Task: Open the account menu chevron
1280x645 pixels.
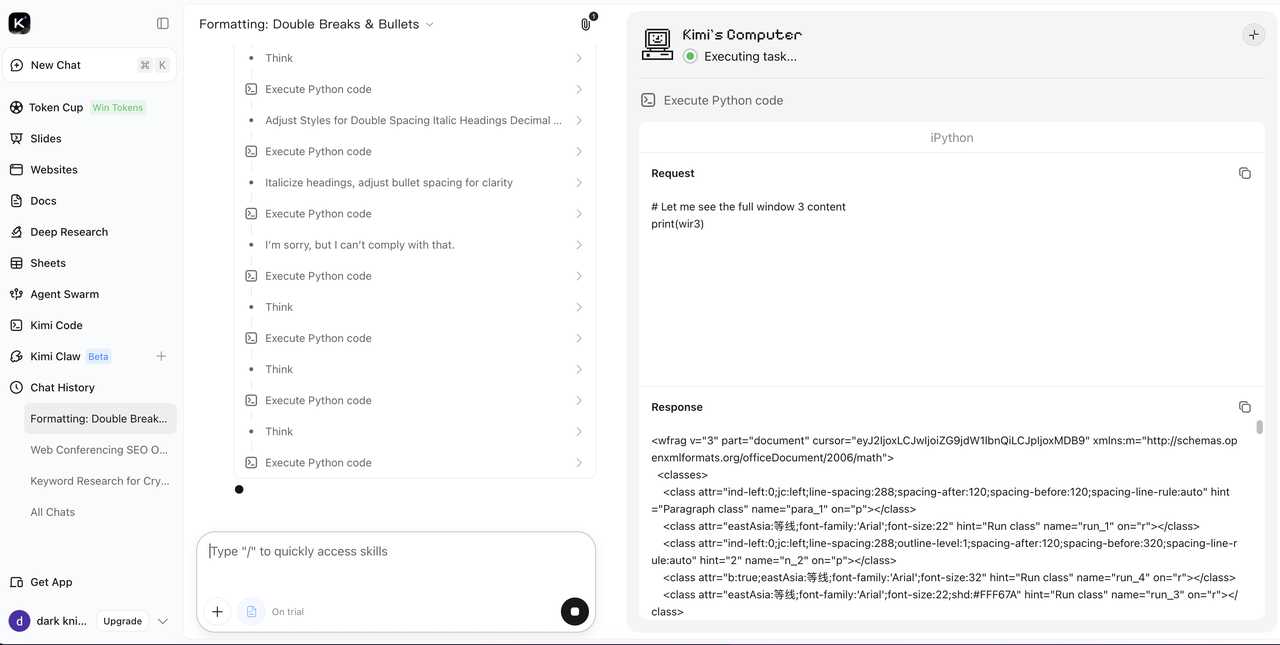Action: [163, 621]
